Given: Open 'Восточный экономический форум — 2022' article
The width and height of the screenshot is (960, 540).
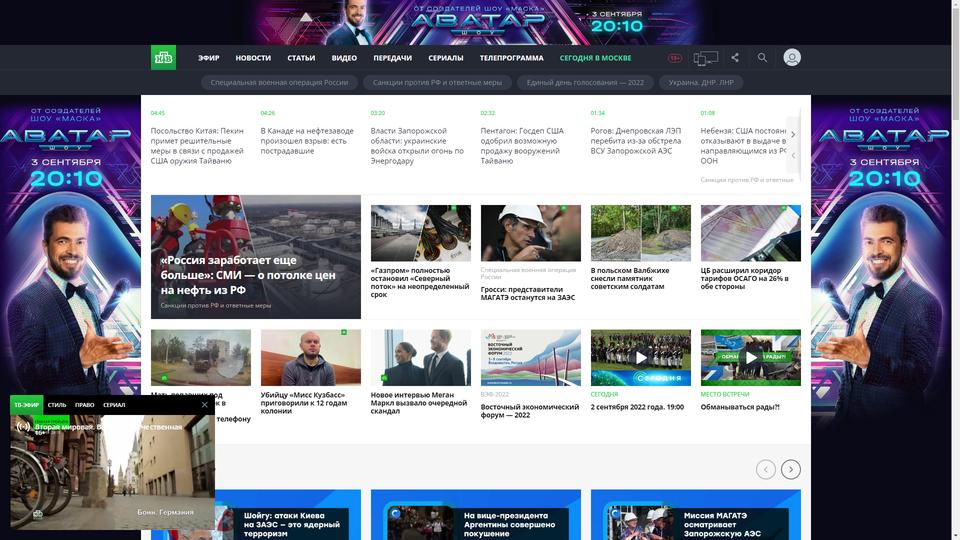Looking at the screenshot, I should 530,411.
